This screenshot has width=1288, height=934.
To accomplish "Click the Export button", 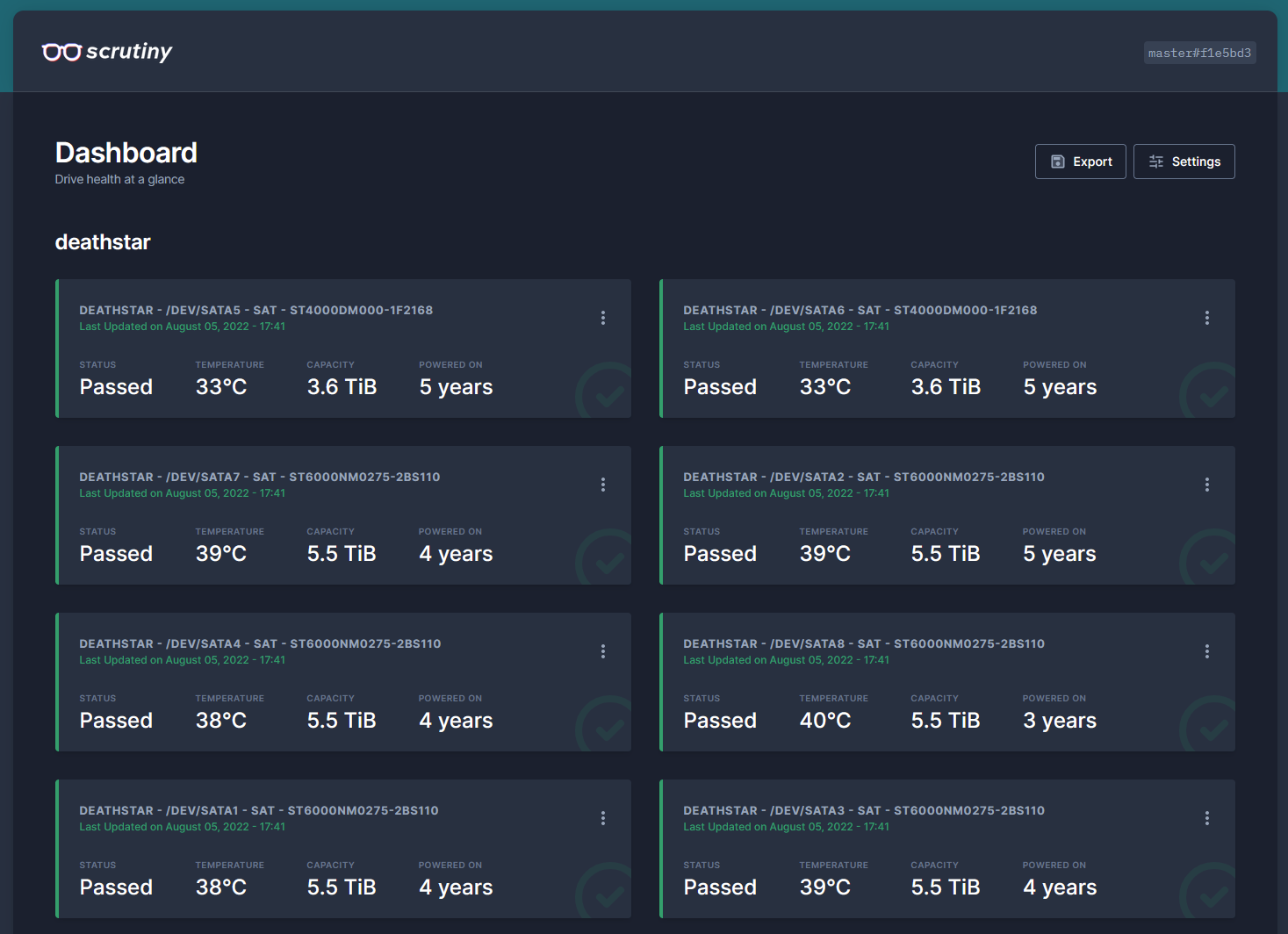I will pos(1081,162).
